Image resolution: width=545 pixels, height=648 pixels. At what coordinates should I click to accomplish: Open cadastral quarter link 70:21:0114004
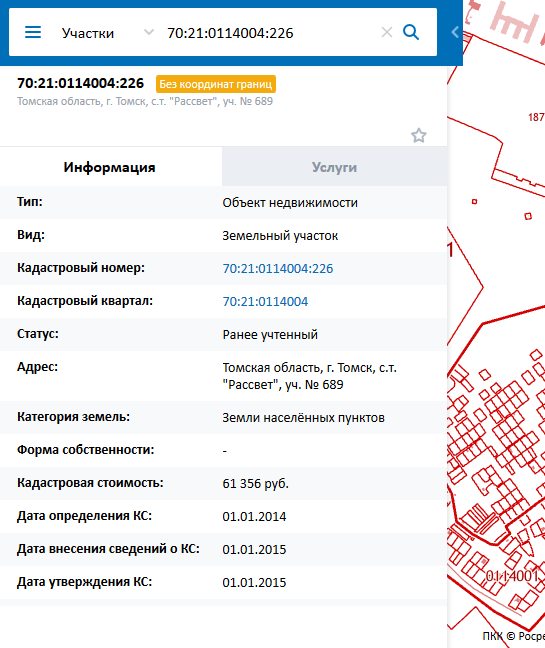[x=265, y=302]
